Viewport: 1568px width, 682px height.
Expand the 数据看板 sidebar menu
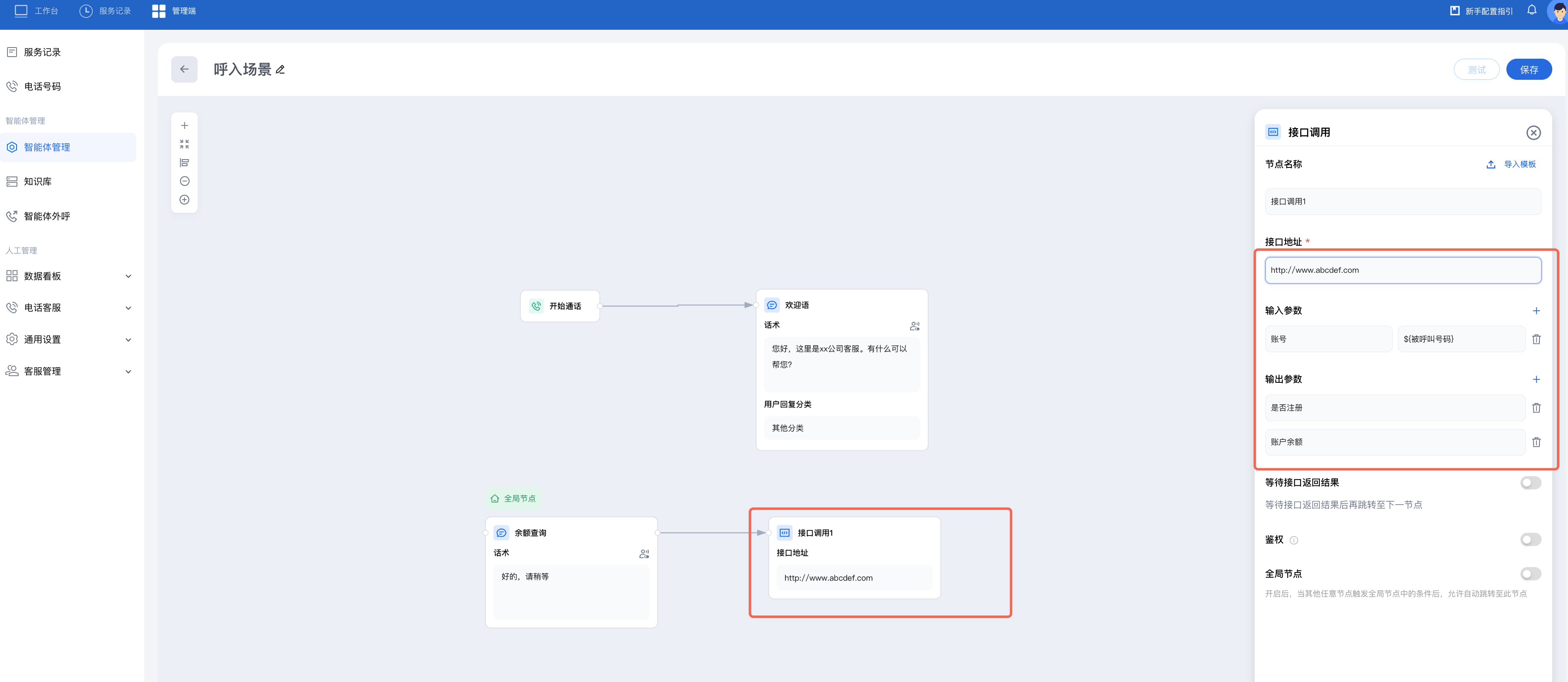pos(68,276)
